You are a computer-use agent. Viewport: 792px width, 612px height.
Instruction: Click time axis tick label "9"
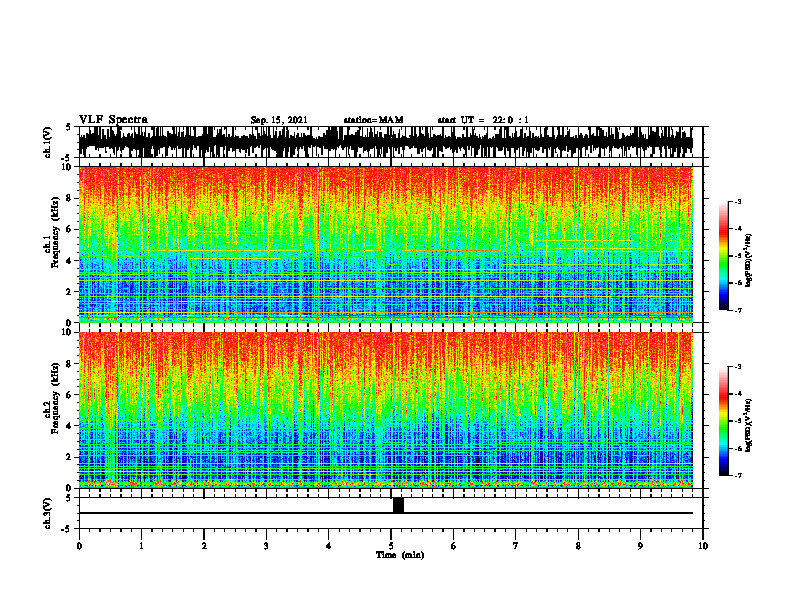(640, 546)
